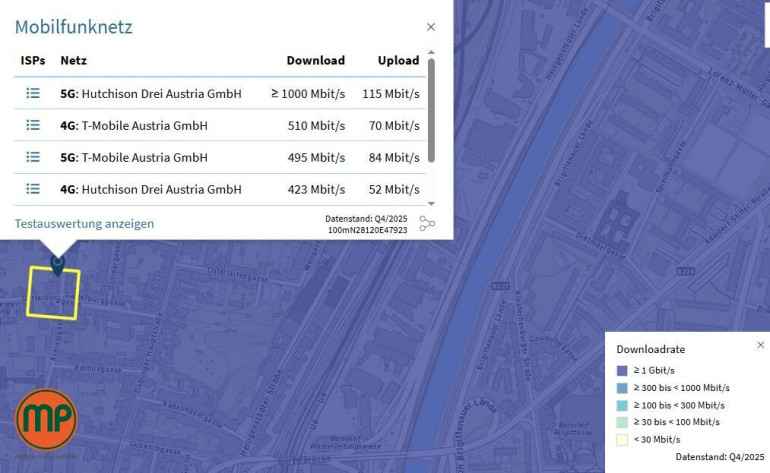The height and width of the screenshot is (473, 770).
Task: Open ISP list for 4G T-Mobile Austria row
Action: point(33,125)
